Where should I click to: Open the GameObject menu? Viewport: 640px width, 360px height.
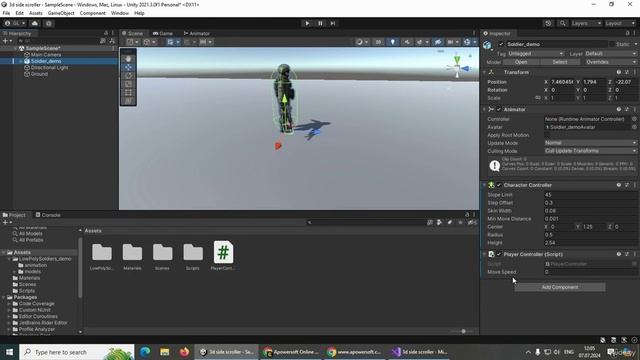pyautogui.click(x=61, y=13)
